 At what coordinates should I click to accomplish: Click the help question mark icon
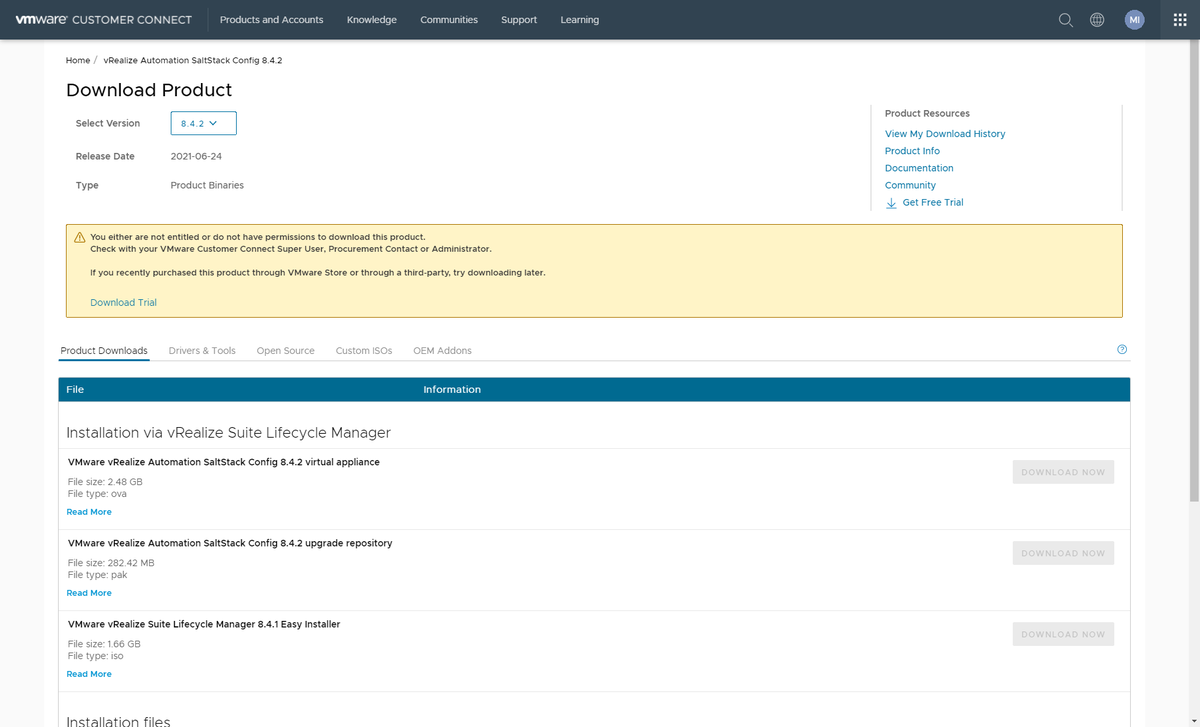[1122, 349]
